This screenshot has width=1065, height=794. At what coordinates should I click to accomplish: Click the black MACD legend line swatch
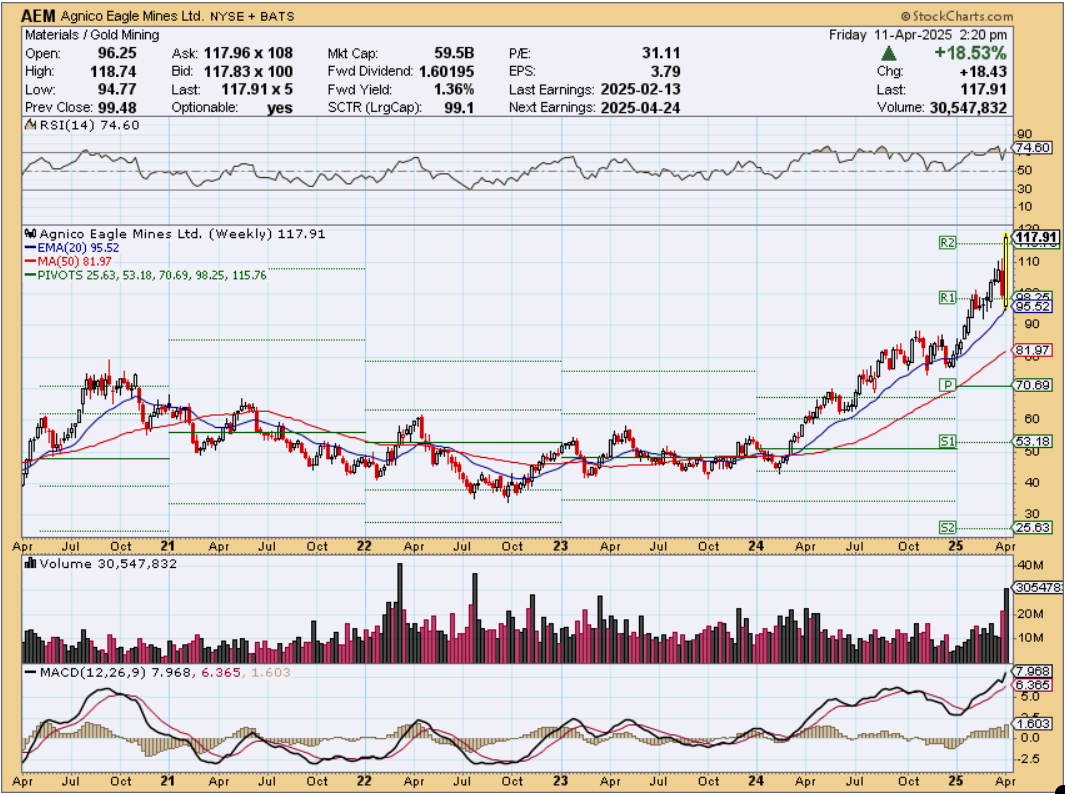click(30, 672)
